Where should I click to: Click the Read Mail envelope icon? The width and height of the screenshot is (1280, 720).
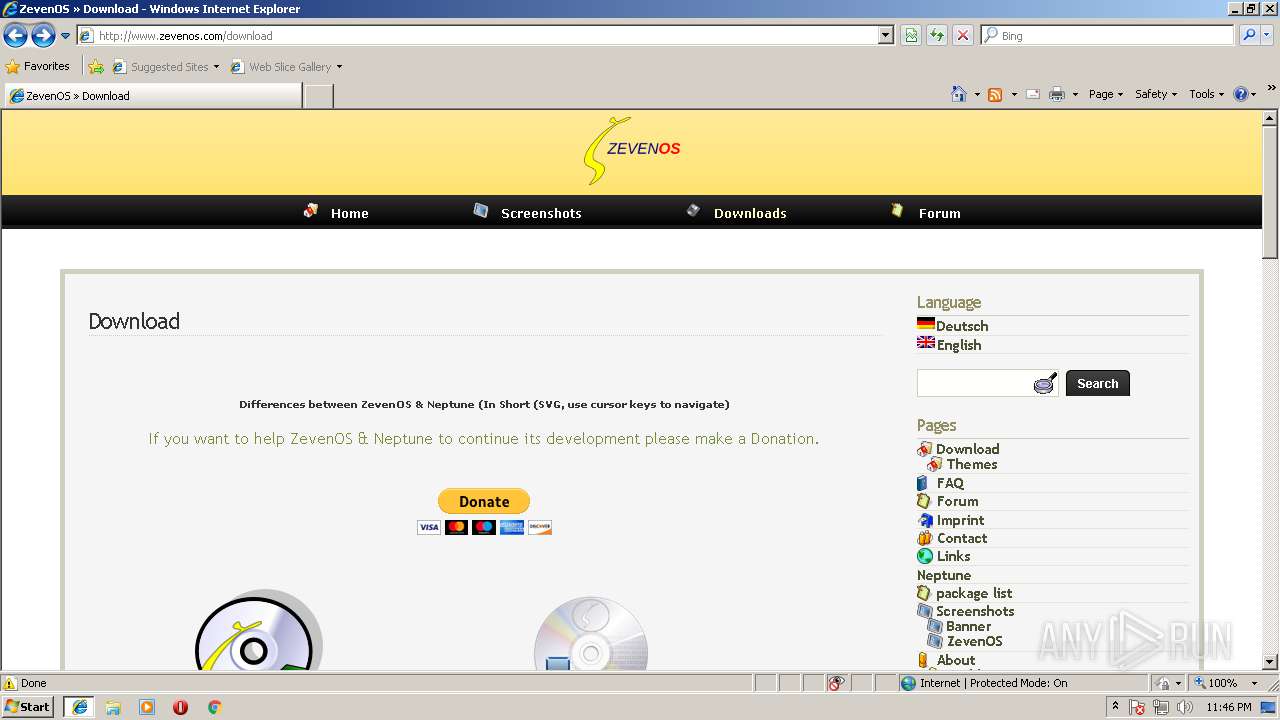point(1033,94)
